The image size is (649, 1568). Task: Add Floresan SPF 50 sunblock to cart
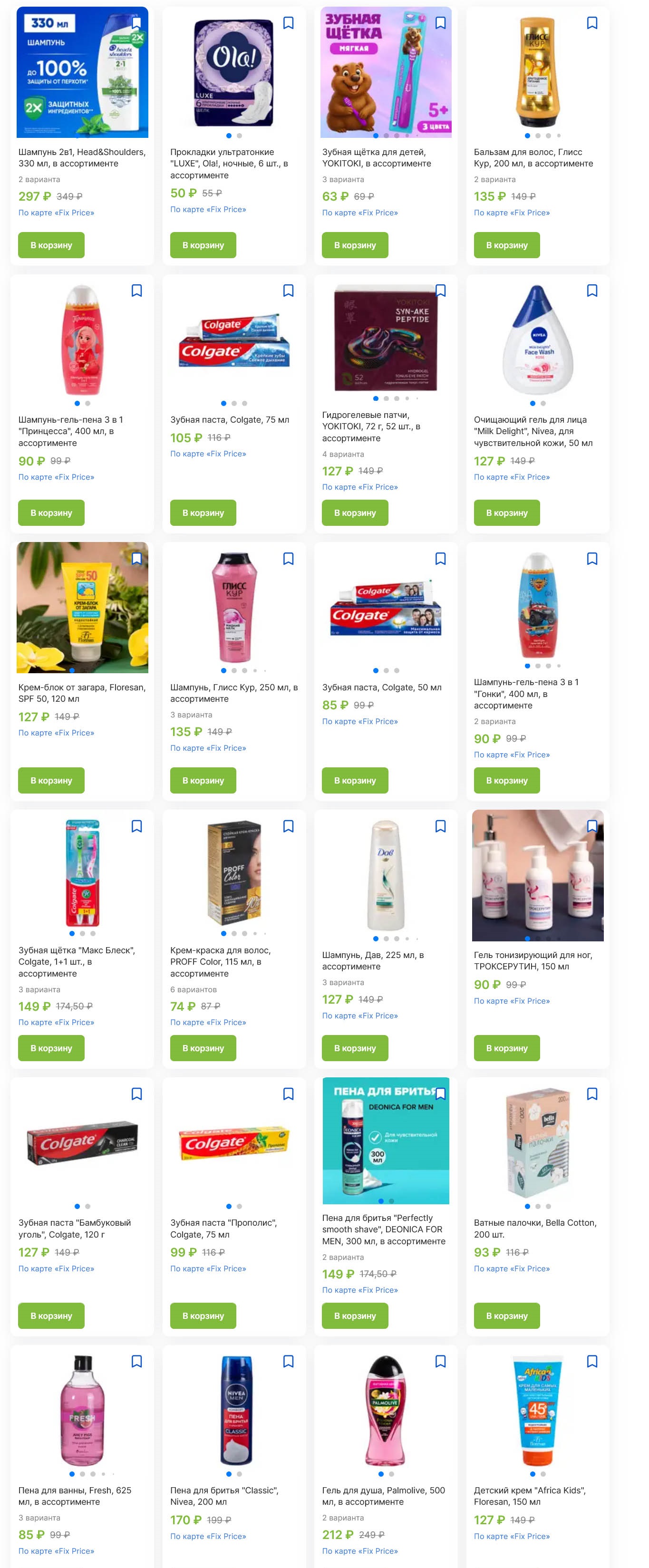point(51,780)
